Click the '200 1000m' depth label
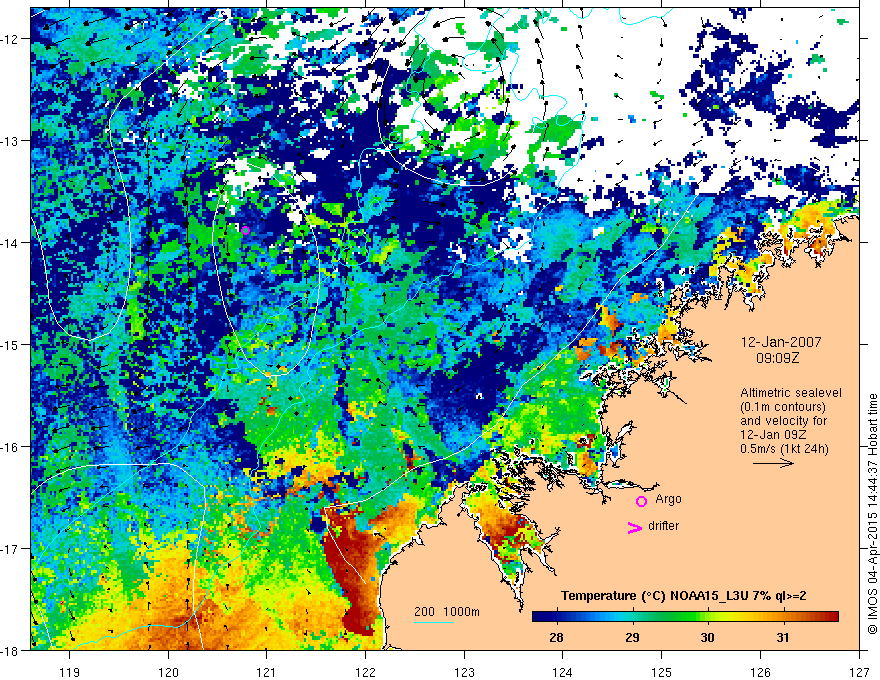Image resolution: width=880 pixels, height=680 pixels. tap(447, 612)
